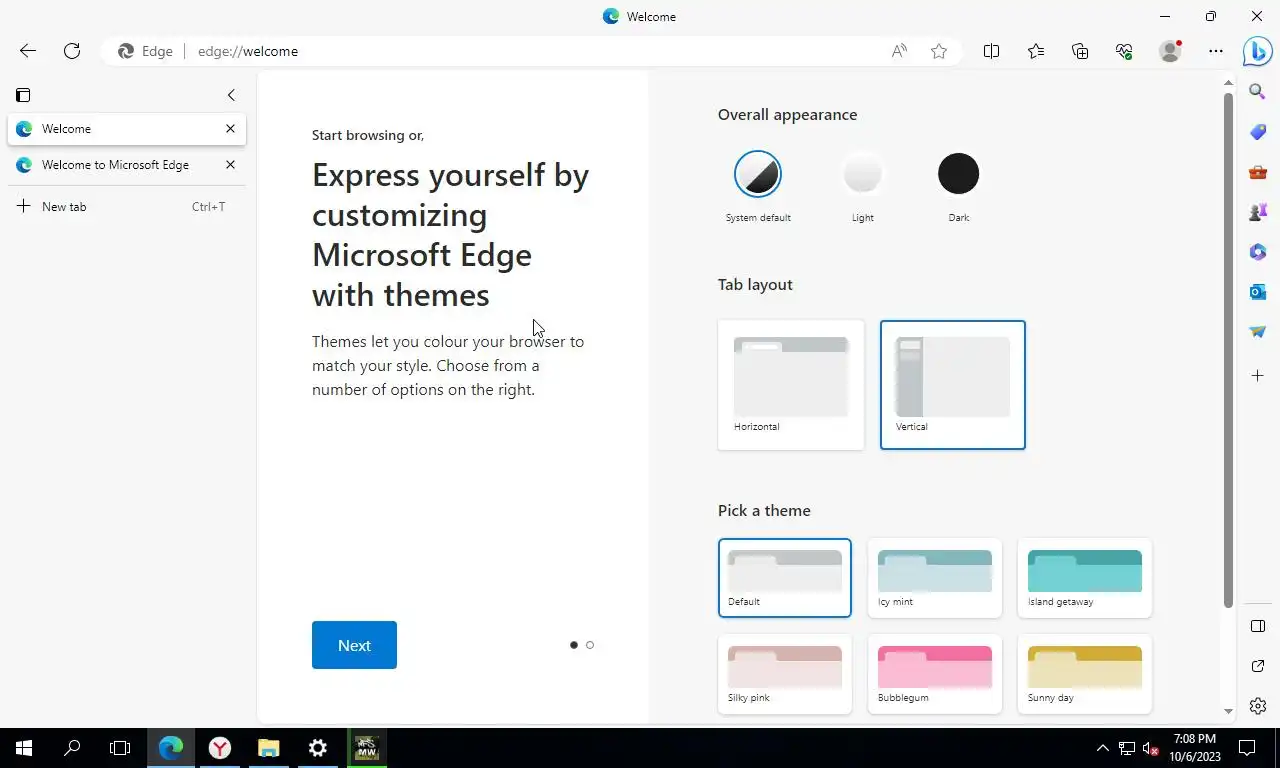Open the muted volume tray icon
Viewport: 1280px width, 768px height.
[1151, 748]
